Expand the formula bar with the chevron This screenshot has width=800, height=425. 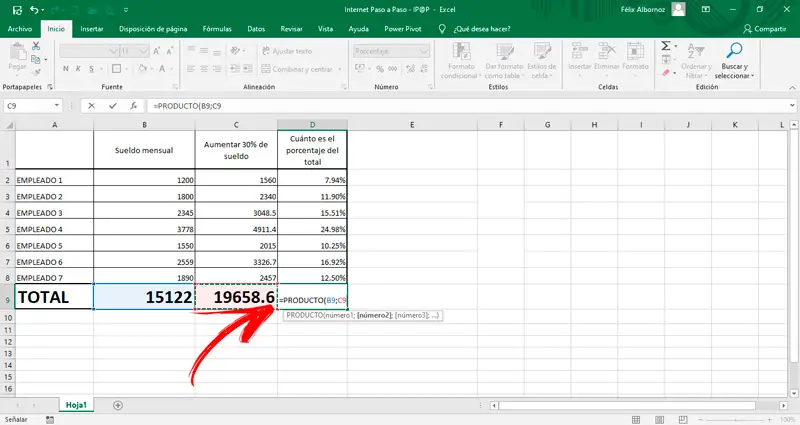pyautogui.click(x=791, y=105)
